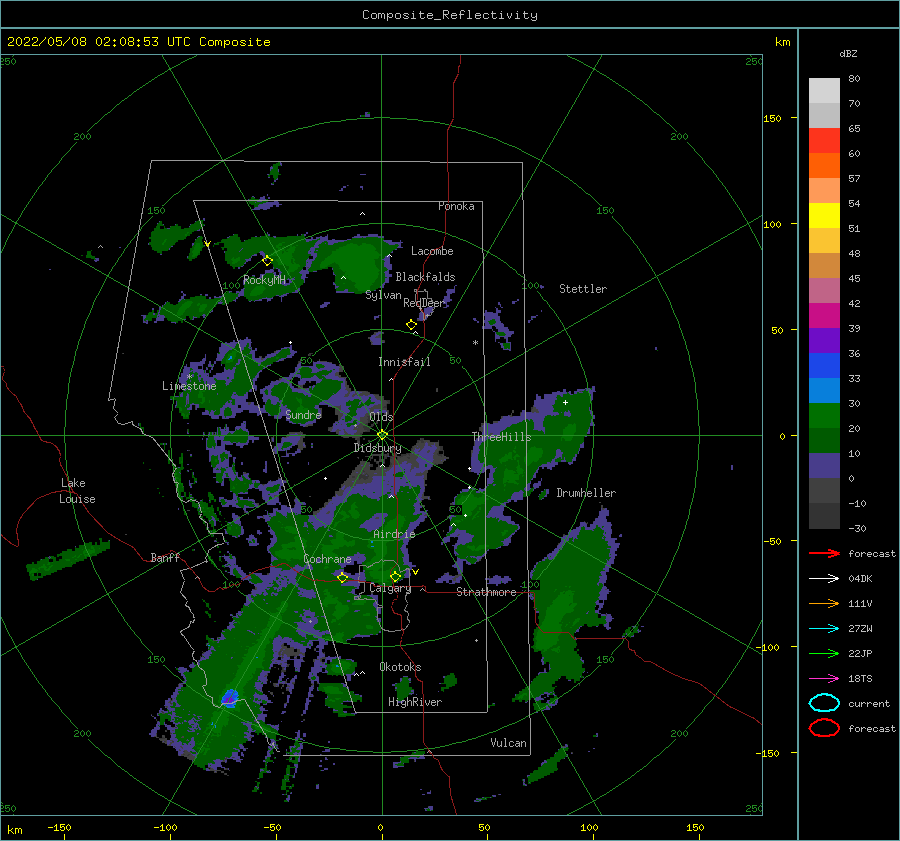This screenshot has height=841, width=900.
Task: Click the Strathmore town label
Action: click(x=486, y=592)
